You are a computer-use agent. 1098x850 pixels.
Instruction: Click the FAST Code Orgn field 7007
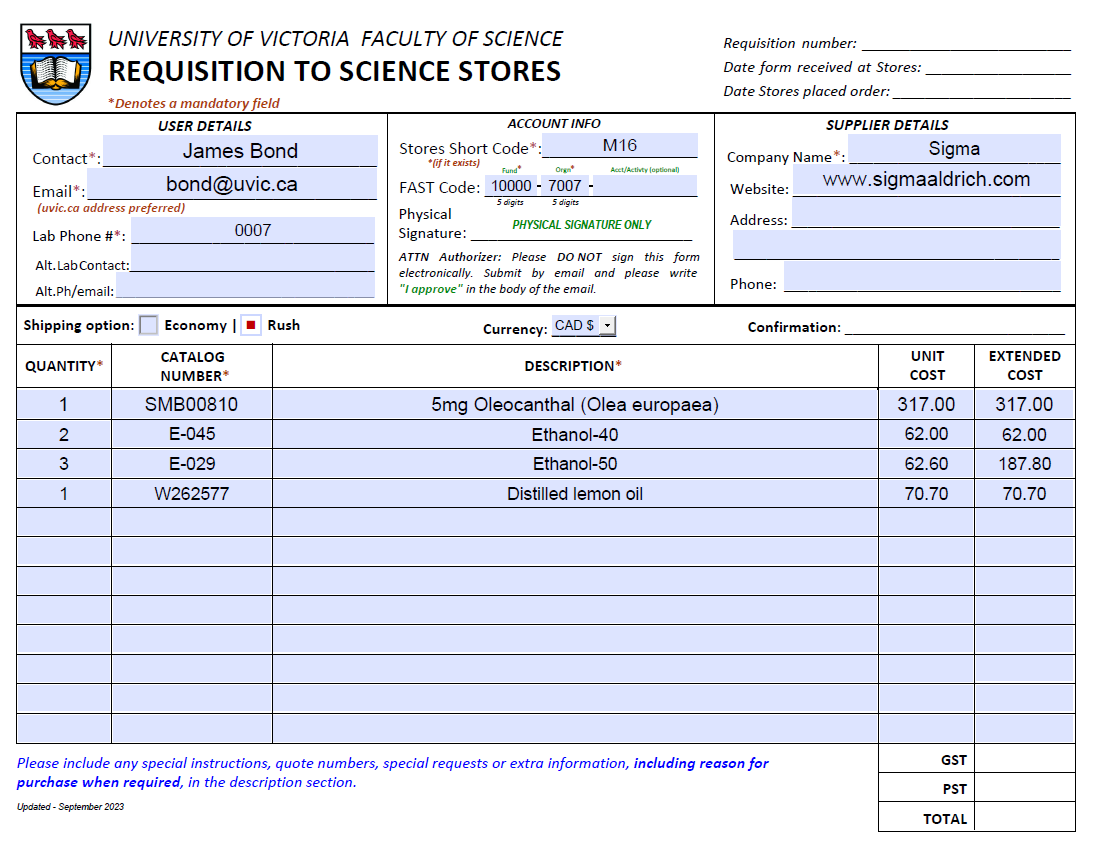pos(565,186)
